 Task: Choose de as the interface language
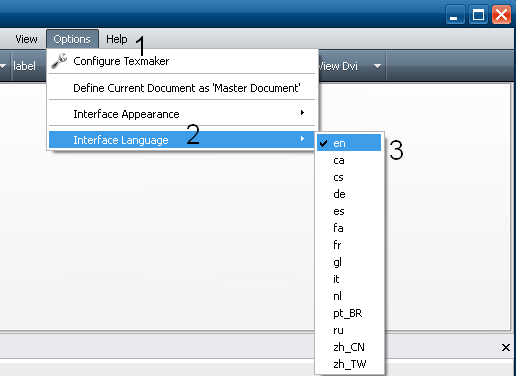click(349, 194)
